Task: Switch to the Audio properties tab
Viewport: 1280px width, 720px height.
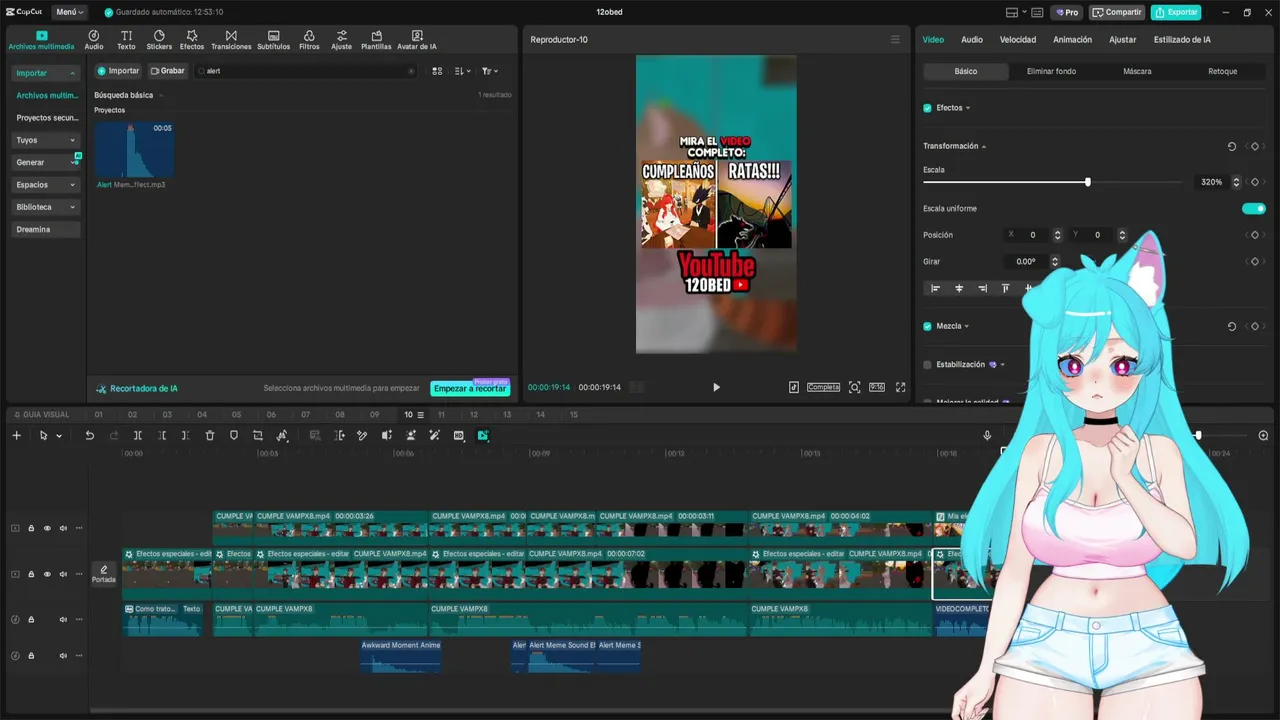Action: tap(972, 40)
